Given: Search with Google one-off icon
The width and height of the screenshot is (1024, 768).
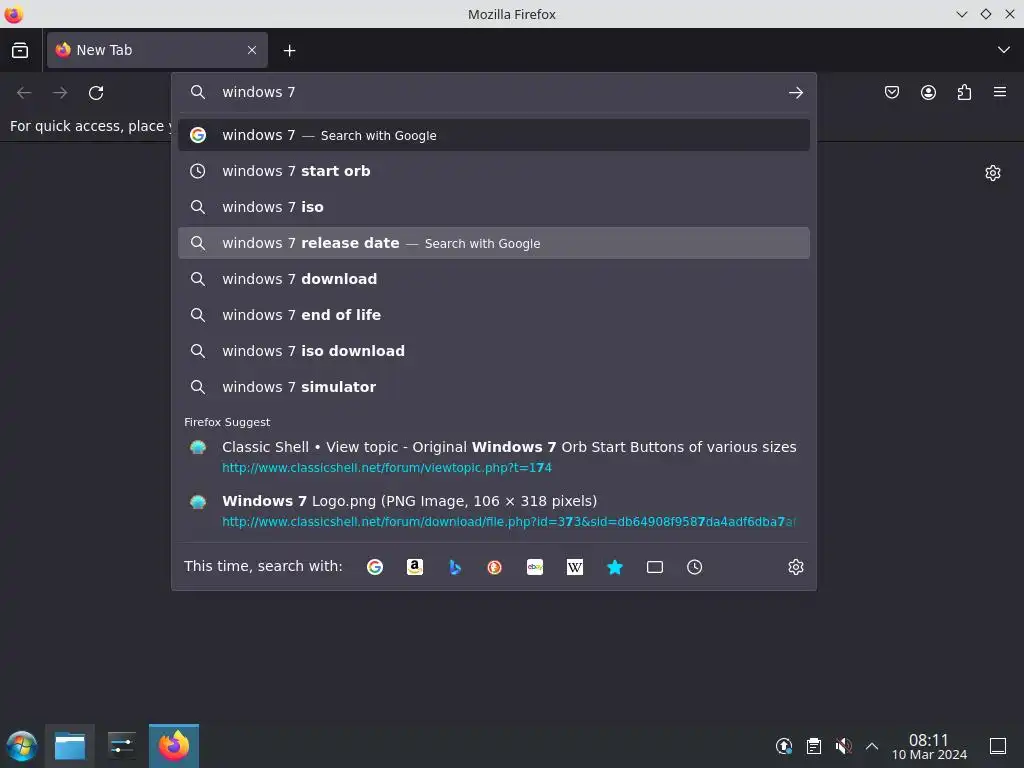Looking at the screenshot, I should [375, 567].
